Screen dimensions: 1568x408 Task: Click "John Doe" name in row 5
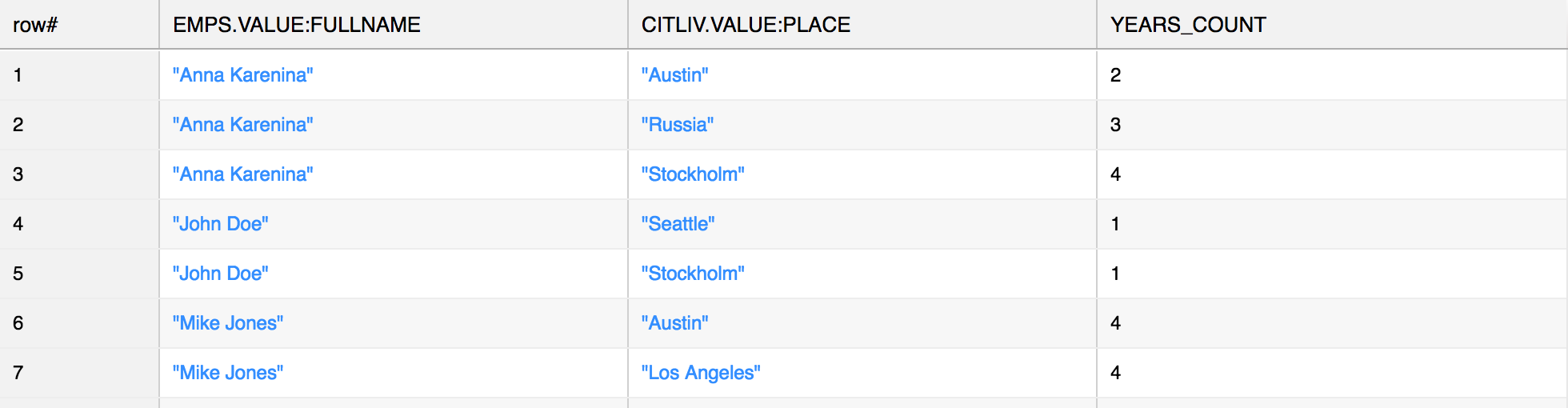tap(220, 274)
